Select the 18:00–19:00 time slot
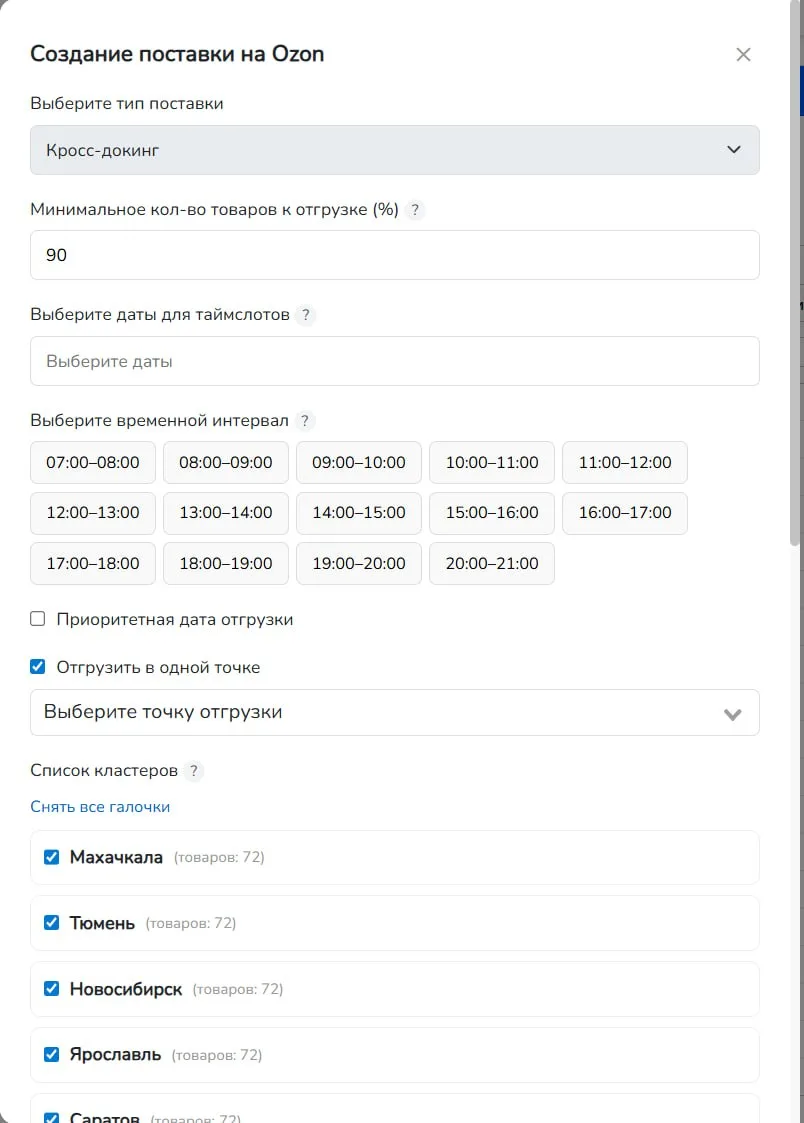The height and width of the screenshot is (1123, 804). 226,564
